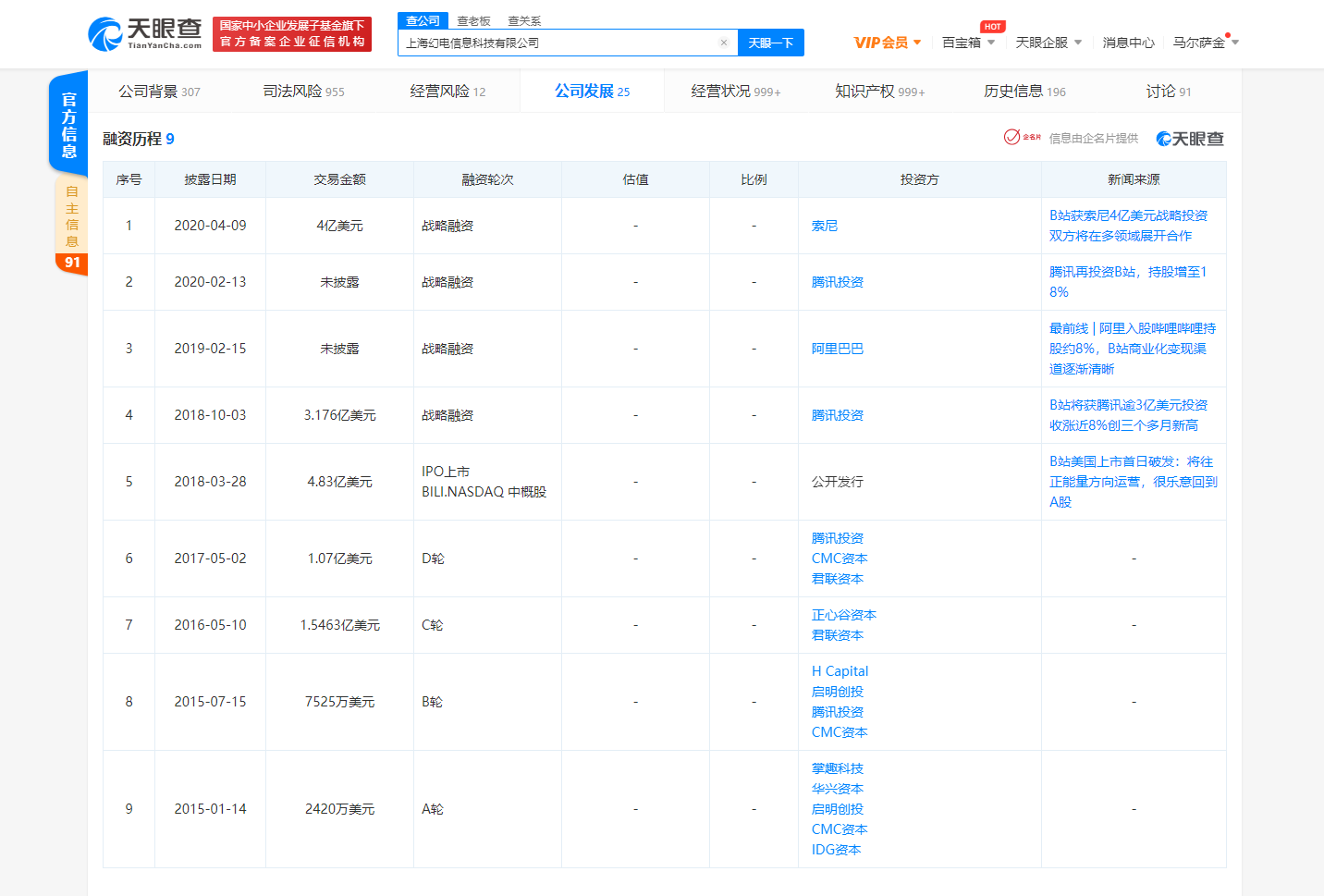Switch to the 公司发展 tab
This screenshot has width=1324, height=896.
click(x=592, y=92)
